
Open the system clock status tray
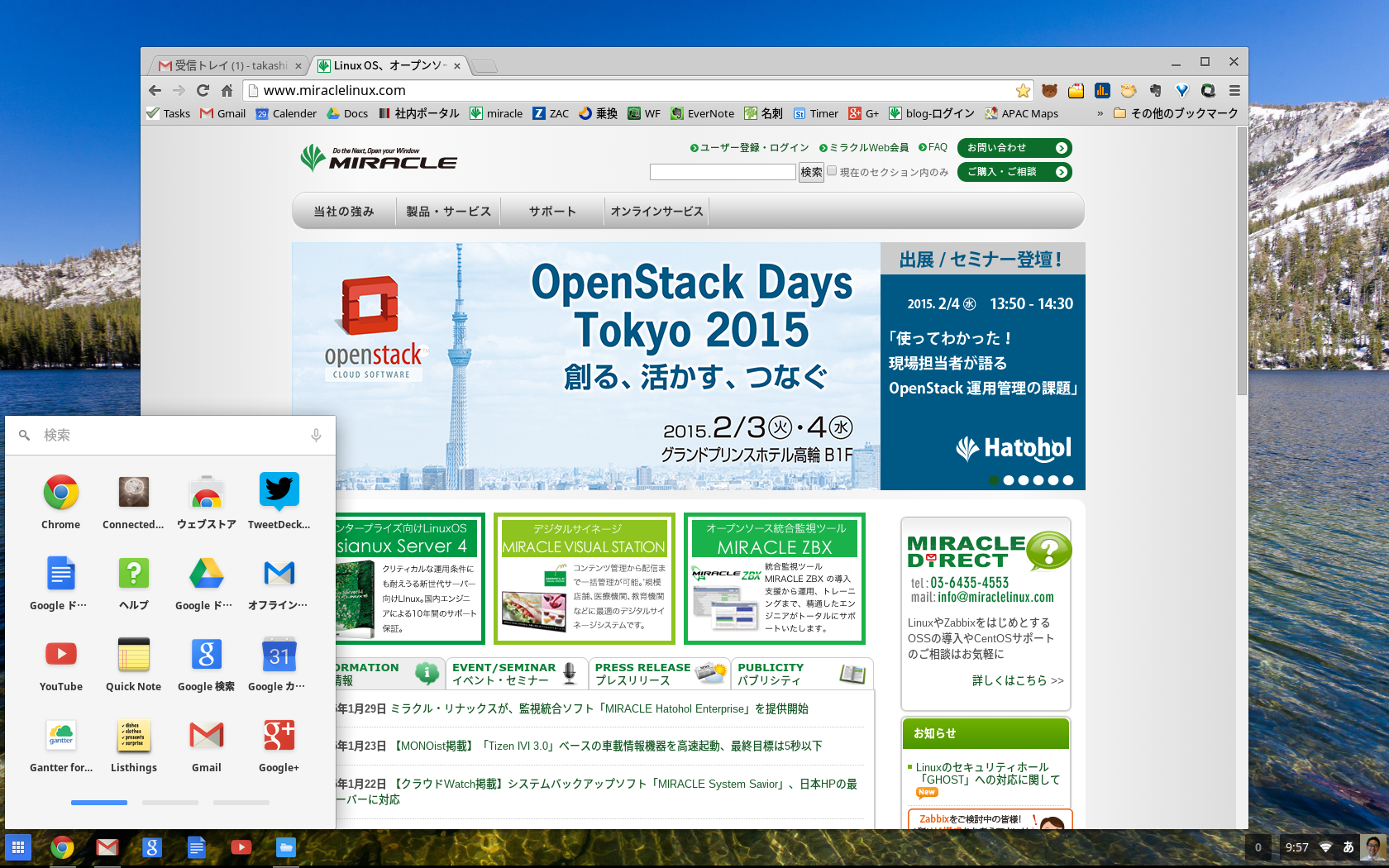[1296, 847]
